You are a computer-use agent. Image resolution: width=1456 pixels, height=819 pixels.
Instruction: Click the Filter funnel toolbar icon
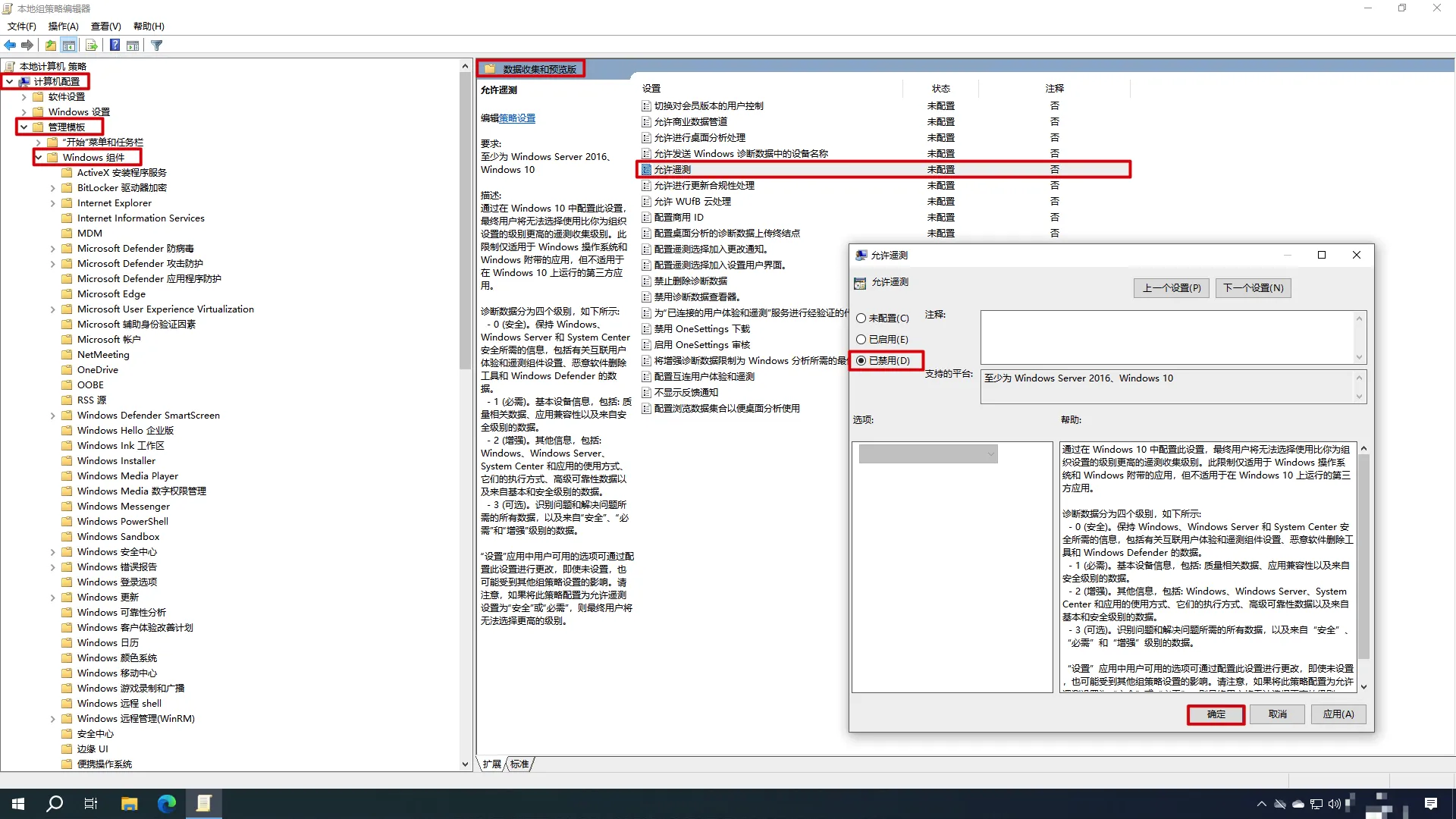click(157, 45)
